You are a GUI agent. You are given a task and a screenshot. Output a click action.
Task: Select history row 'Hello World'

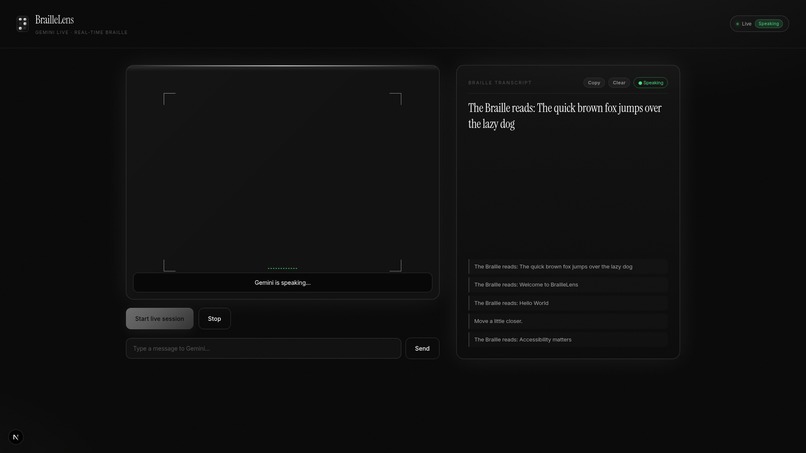pos(568,303)
